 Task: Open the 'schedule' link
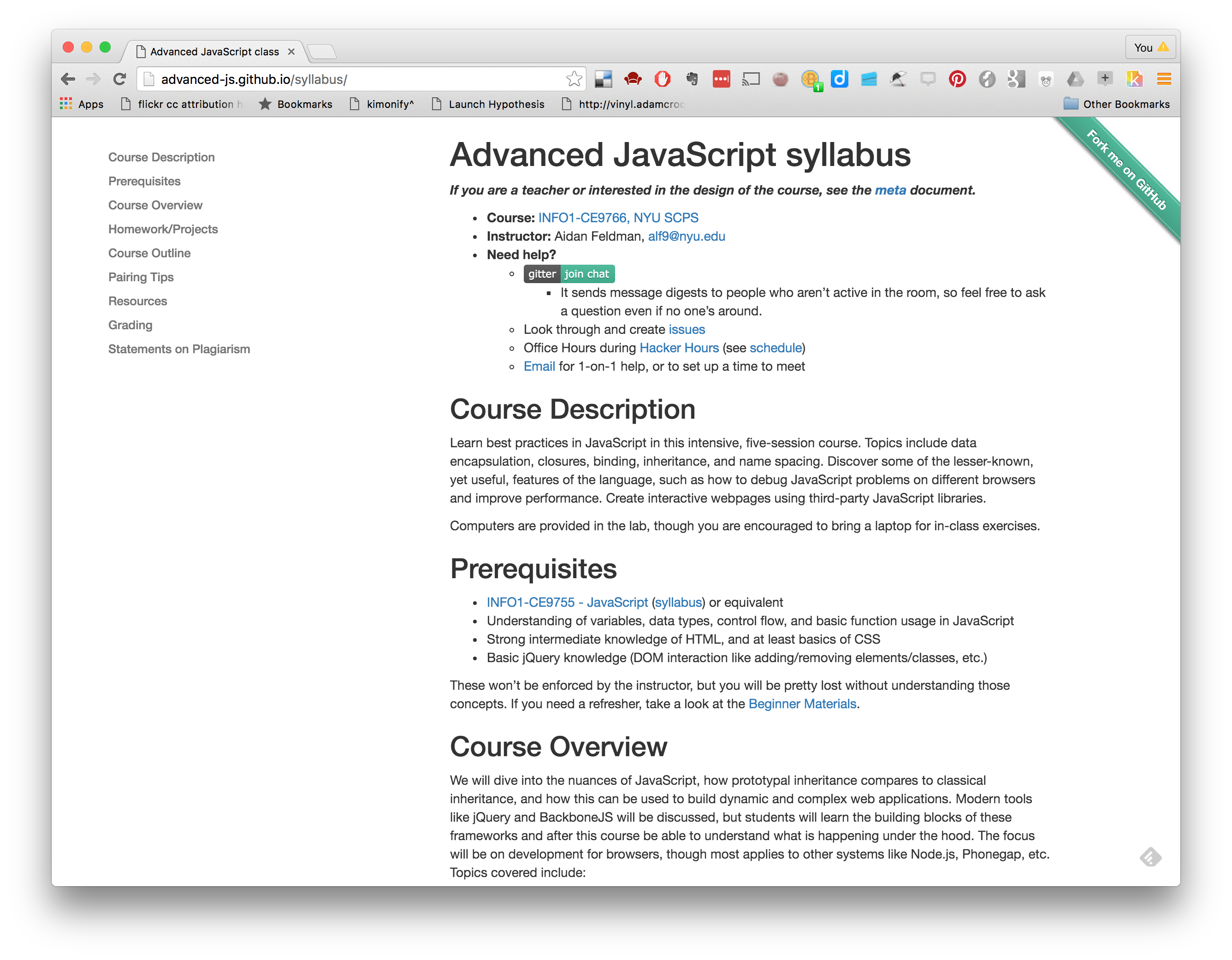[776, 348]
